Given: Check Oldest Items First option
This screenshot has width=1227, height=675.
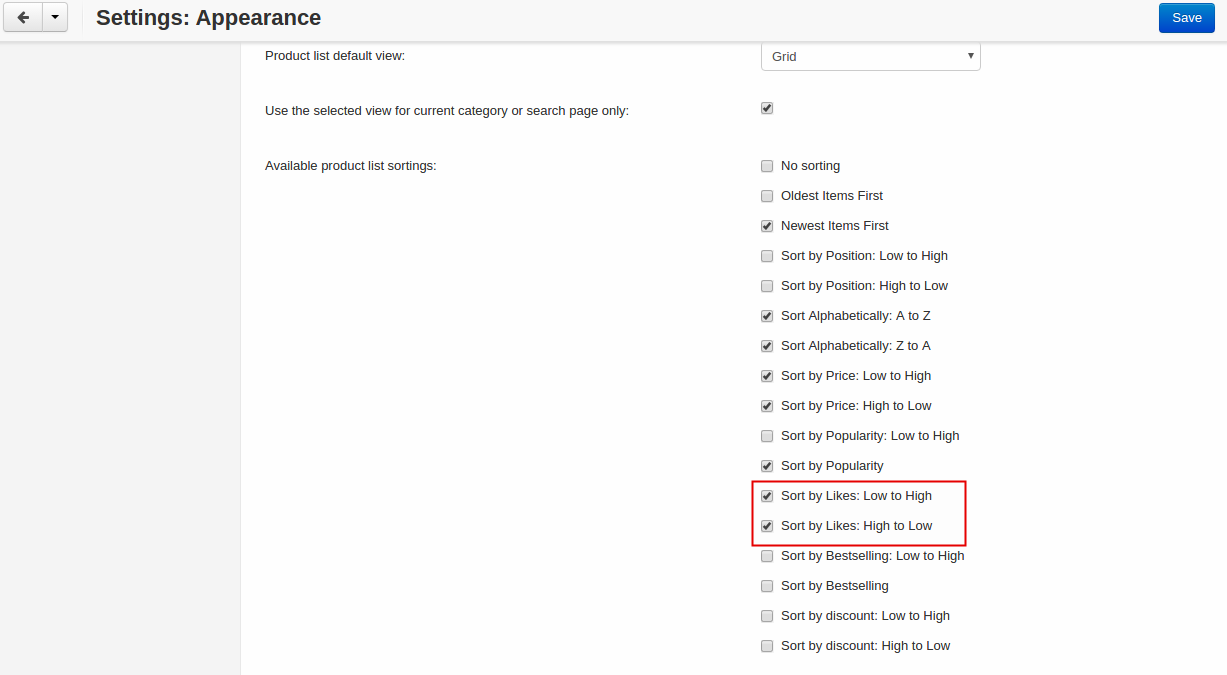Looking at the screenshot, I should tap(767, 196).
